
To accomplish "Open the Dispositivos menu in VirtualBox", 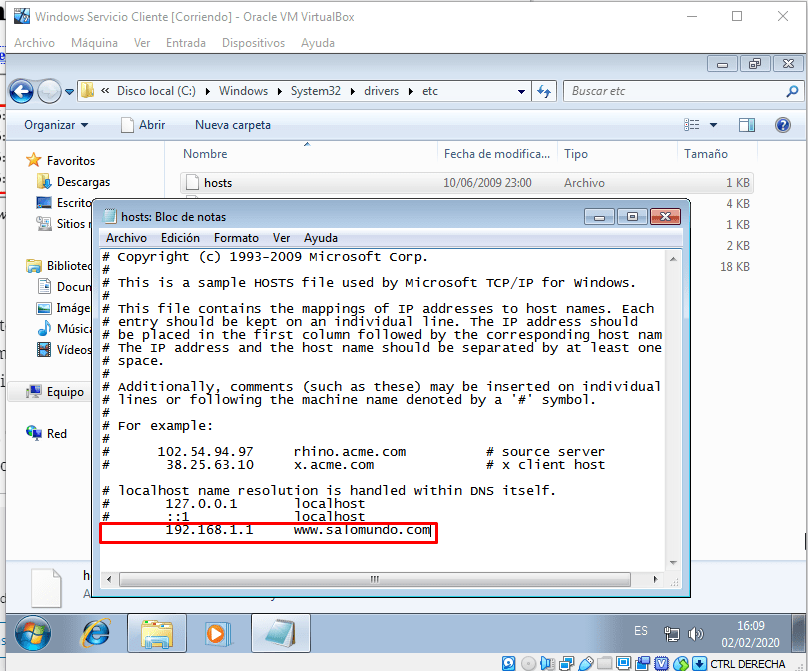I will (x=253, y=43).
